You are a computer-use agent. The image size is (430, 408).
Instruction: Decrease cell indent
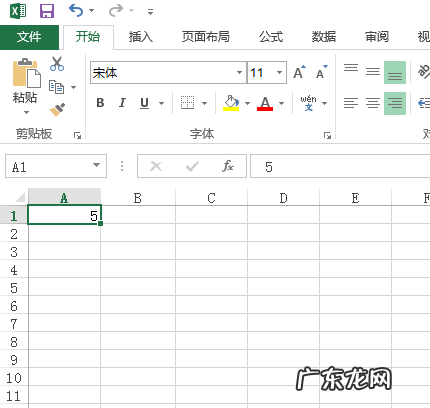424,103
